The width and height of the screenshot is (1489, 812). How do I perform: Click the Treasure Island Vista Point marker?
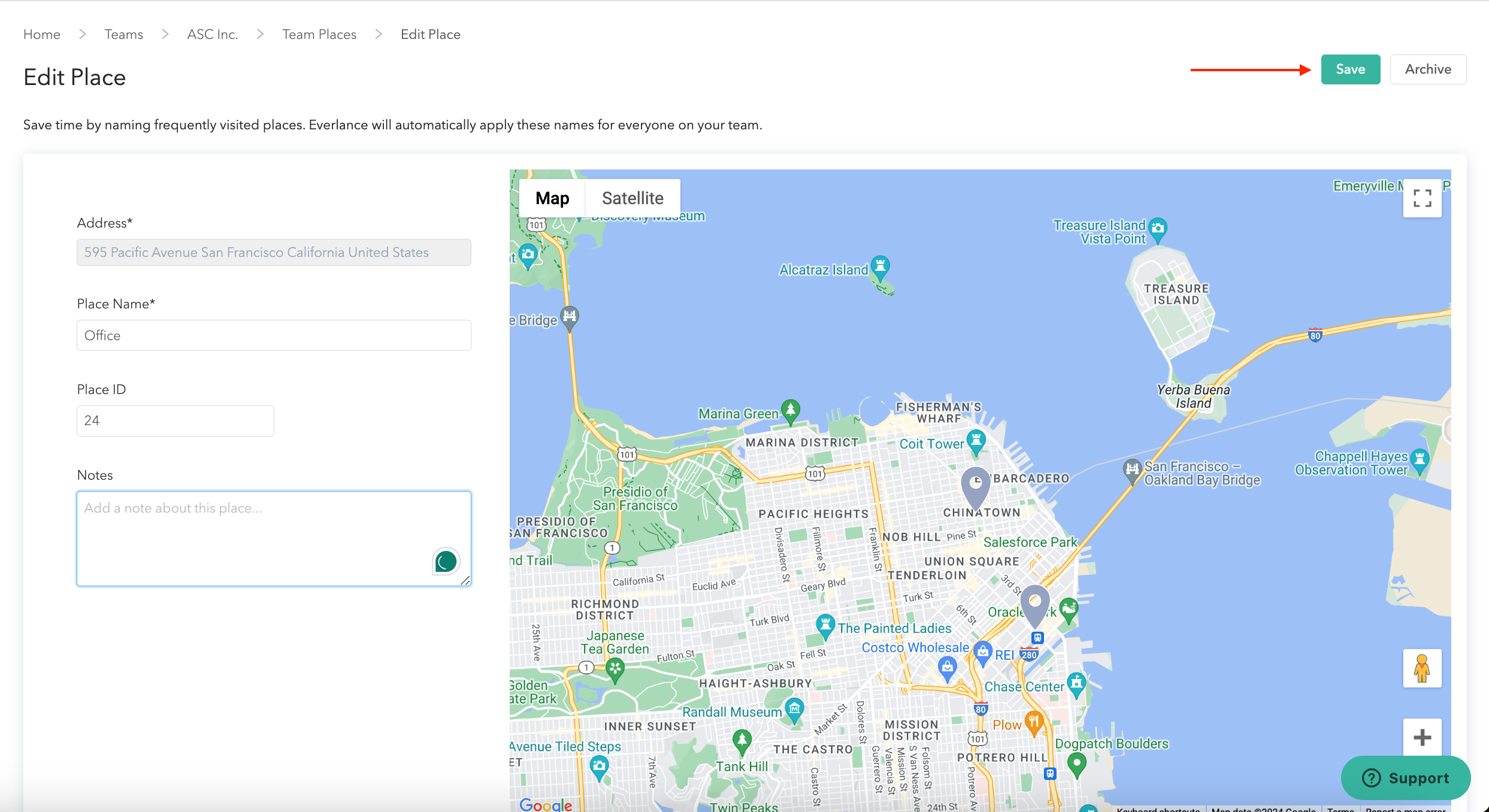1158,228
